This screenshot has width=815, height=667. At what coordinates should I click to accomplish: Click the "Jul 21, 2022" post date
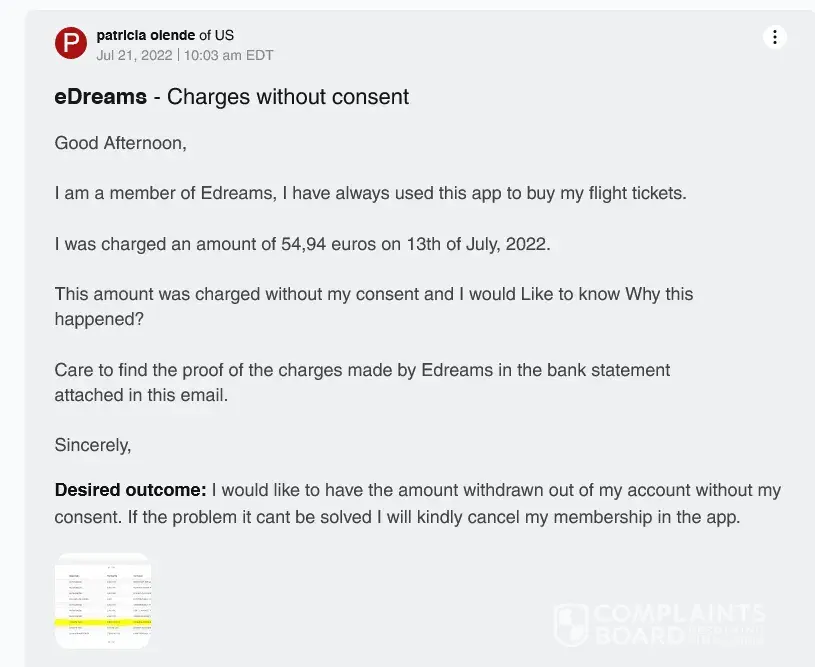(x=134, y=55)
